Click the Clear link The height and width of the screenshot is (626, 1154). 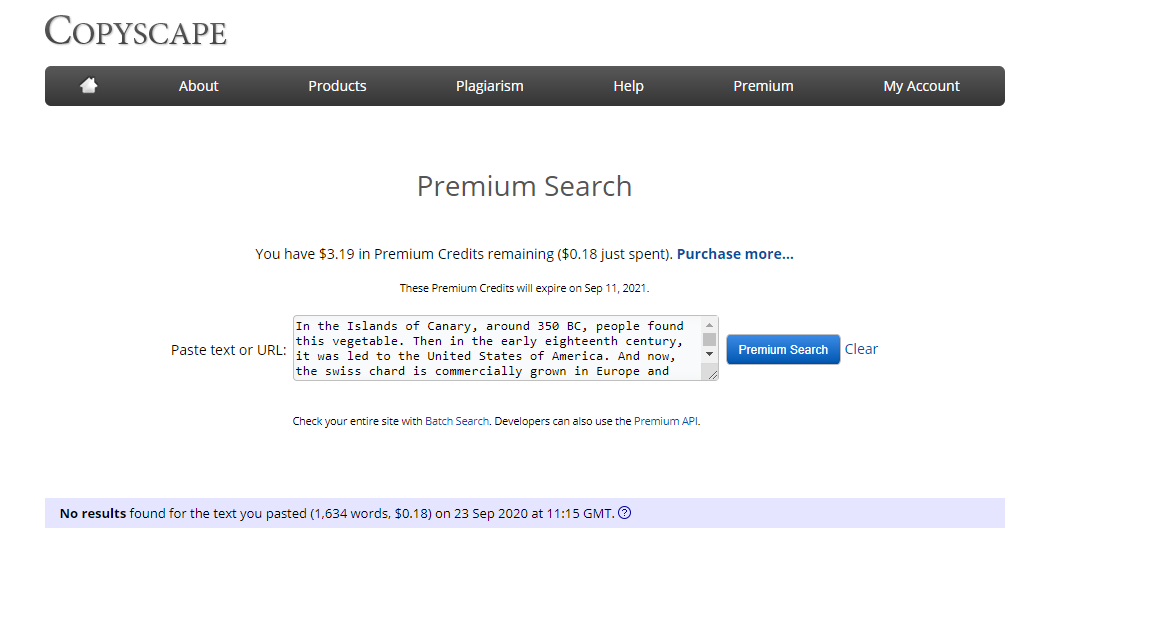pos(861,349)
